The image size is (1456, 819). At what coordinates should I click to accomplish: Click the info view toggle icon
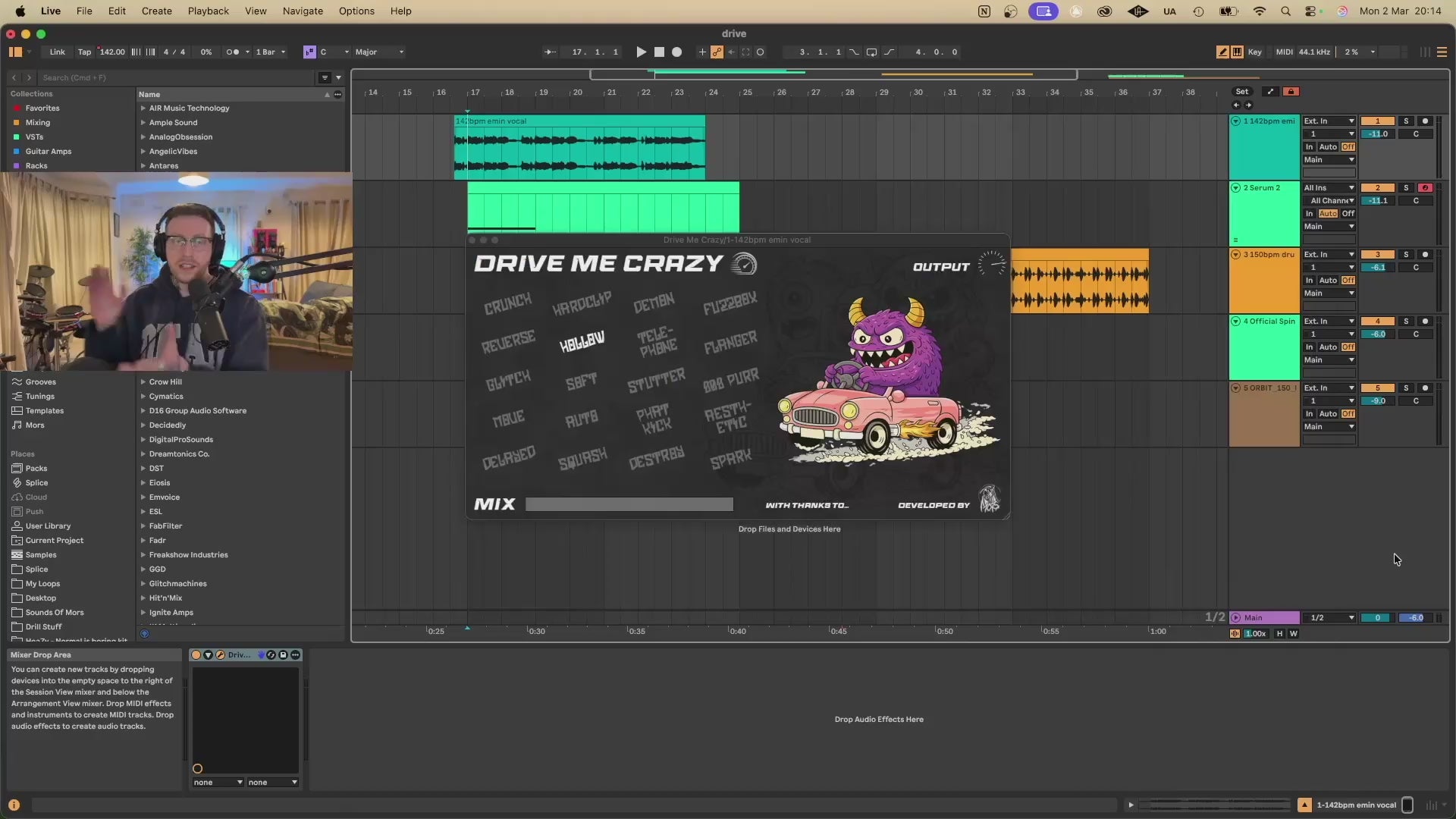coord(14,805)
